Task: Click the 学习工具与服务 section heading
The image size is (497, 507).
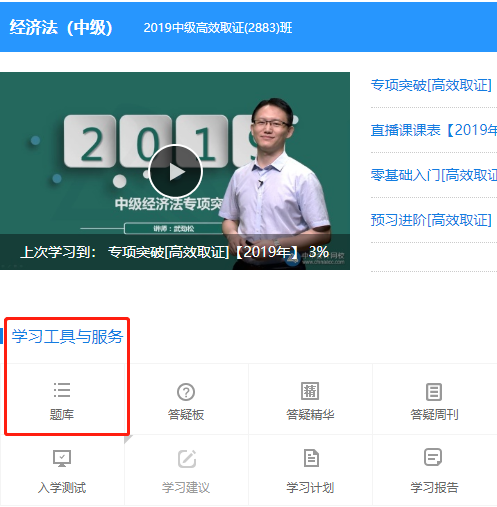Action: tap(68, 336)
